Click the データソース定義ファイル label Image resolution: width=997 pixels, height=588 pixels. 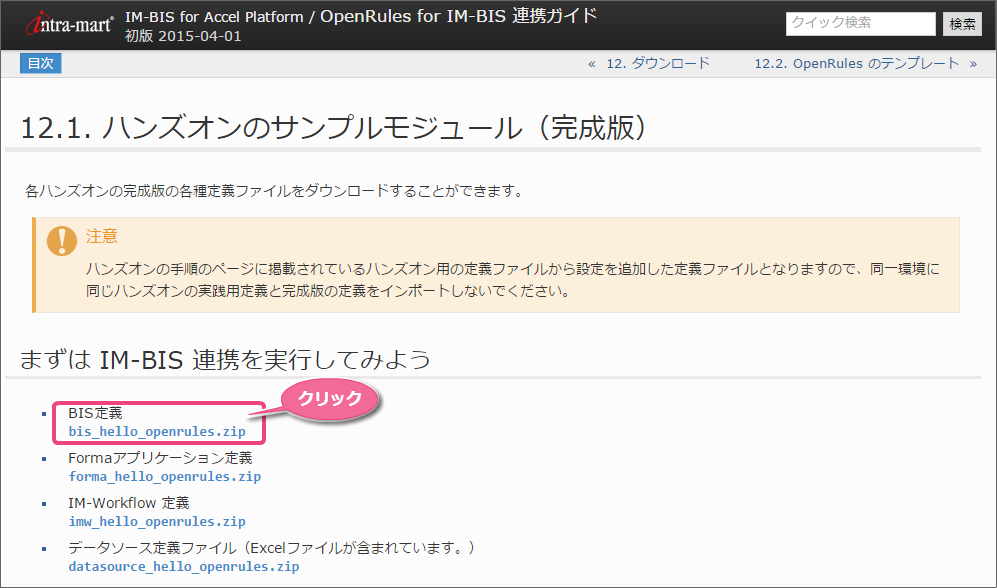272,548
